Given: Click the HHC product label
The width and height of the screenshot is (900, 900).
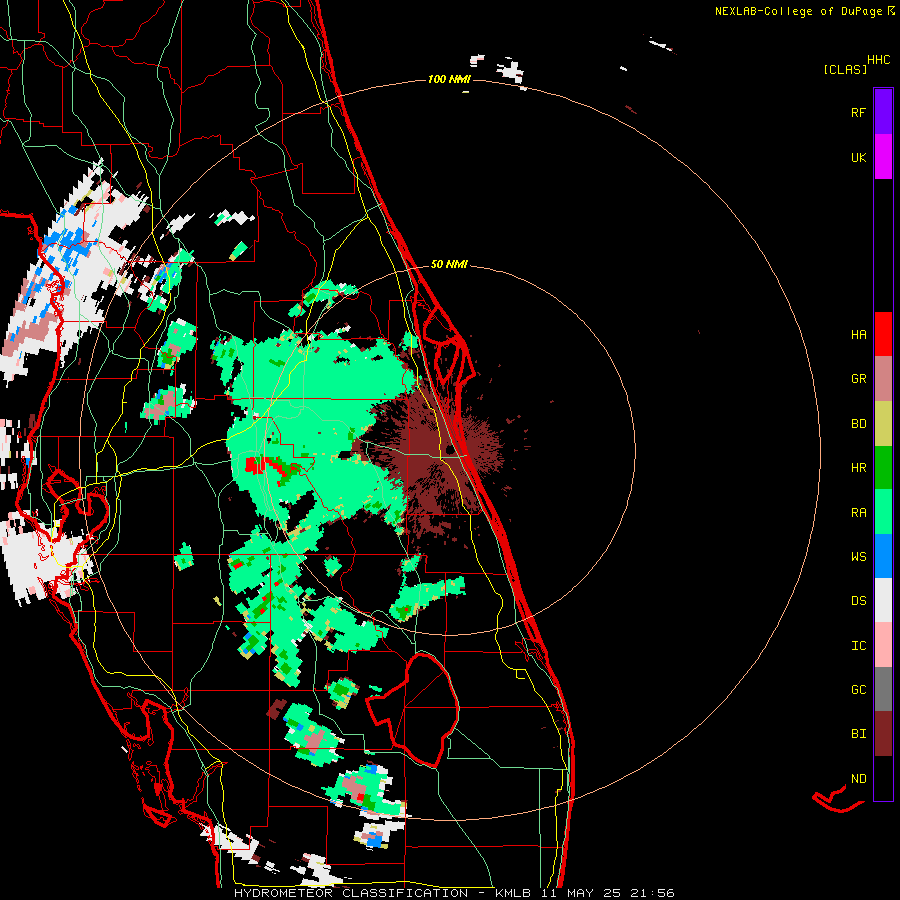Looking at the screenshot, I should pyautogui.click(x=879, y=60).
